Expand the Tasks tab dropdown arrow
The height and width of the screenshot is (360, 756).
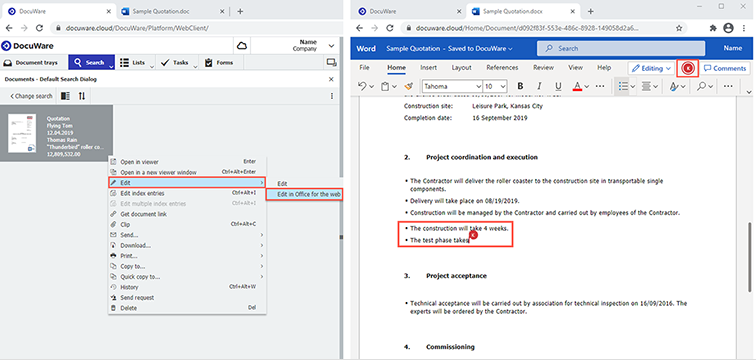(195, 67)
